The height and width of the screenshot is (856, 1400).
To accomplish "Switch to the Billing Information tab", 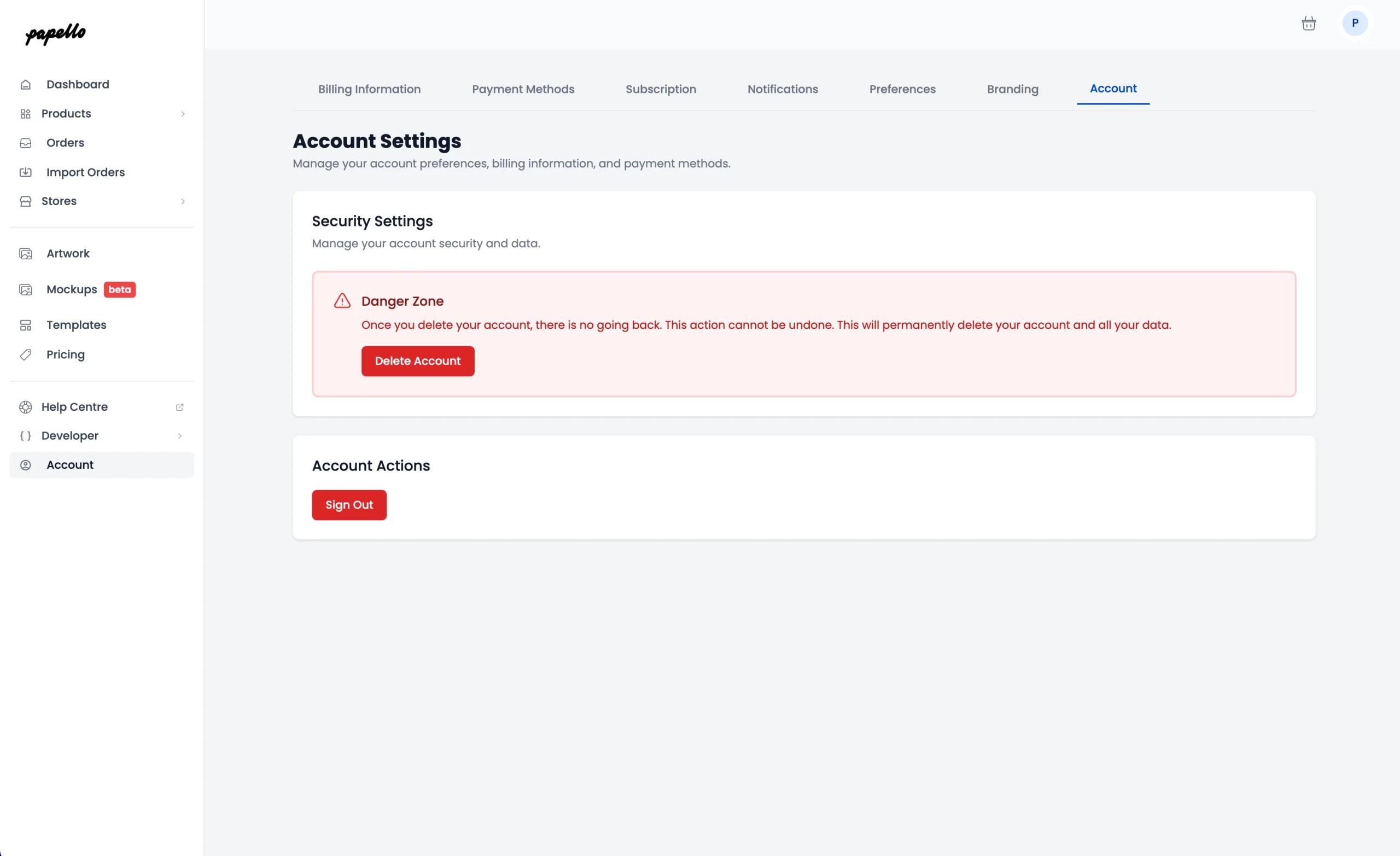I will tap(369, 89).
